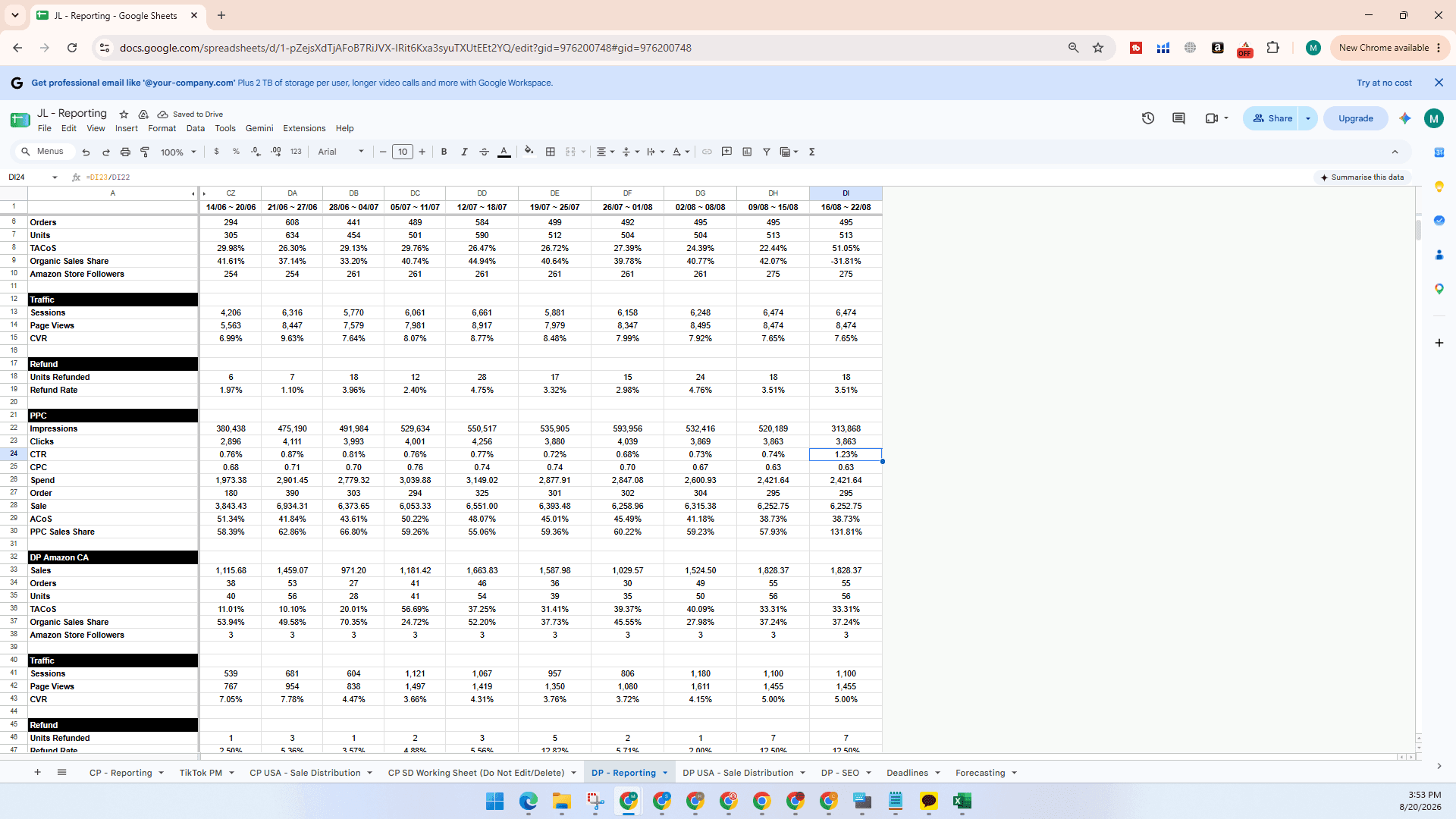Open the fill color picker
Viewport: 1456px width, 819px height.
529,152
